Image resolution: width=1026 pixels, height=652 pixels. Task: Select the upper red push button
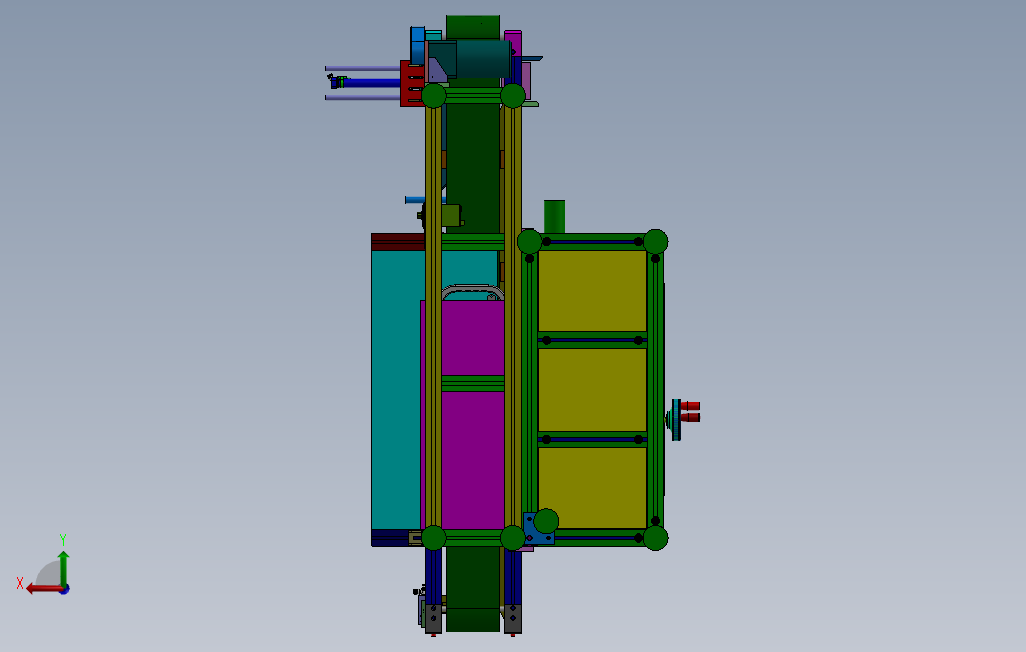[690, 406]
